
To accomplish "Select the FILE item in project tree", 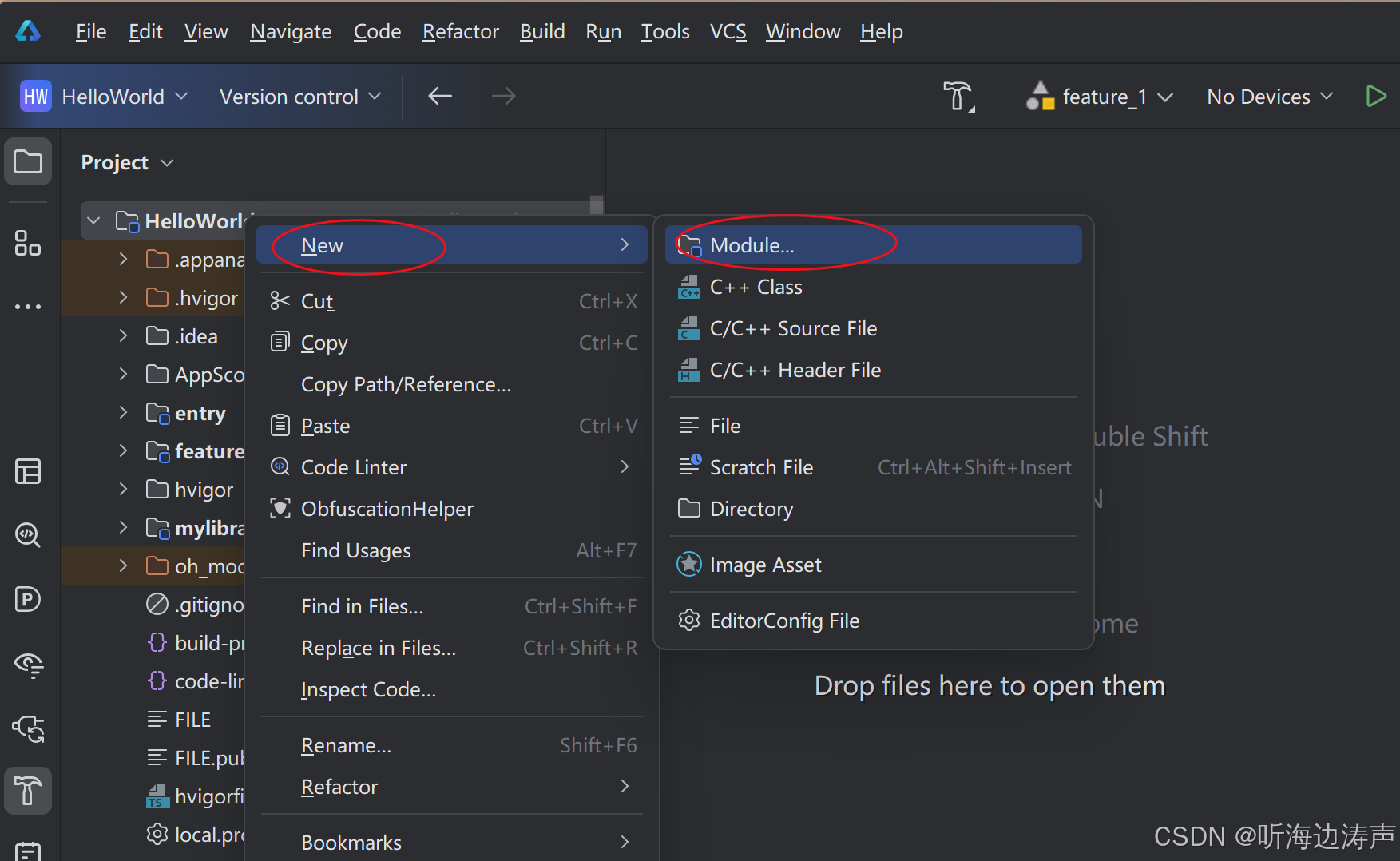I will [179, 720].
